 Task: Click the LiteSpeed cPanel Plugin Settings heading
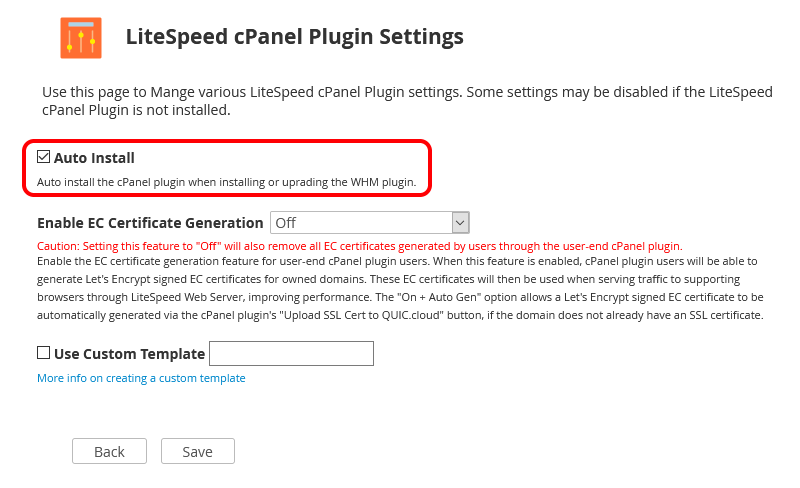294,37
